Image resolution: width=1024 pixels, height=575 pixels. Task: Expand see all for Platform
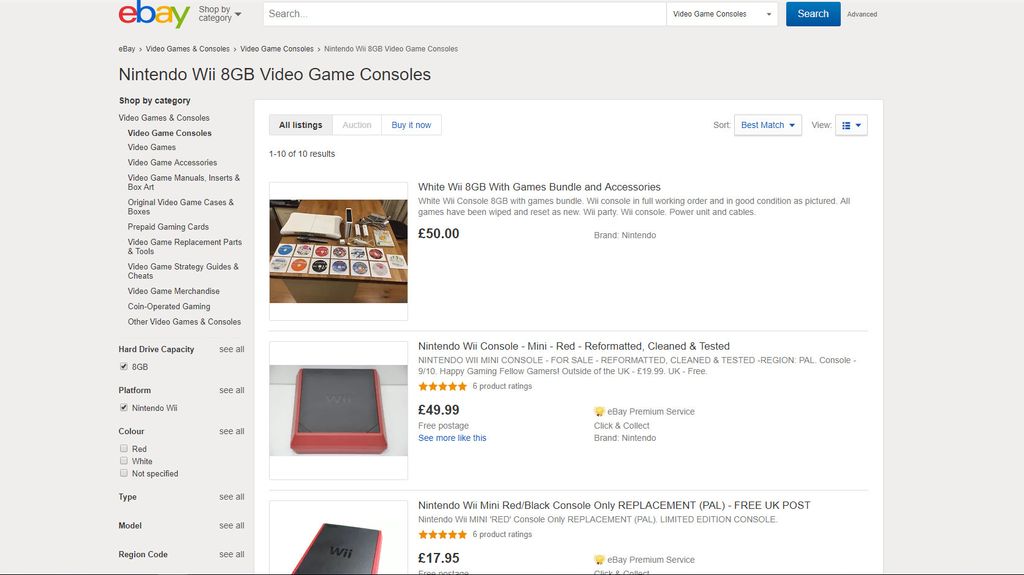pos(232,390)
